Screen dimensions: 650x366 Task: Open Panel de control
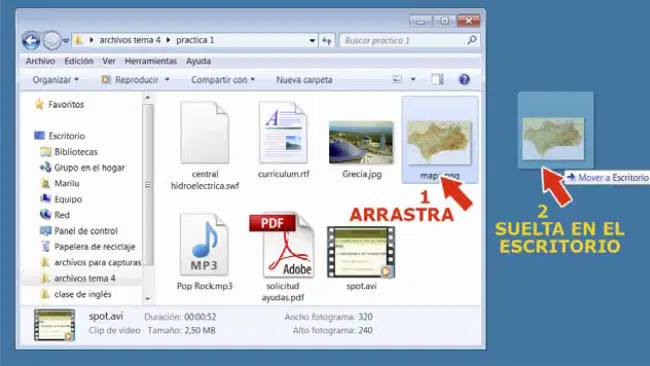(x=79, y=231)
